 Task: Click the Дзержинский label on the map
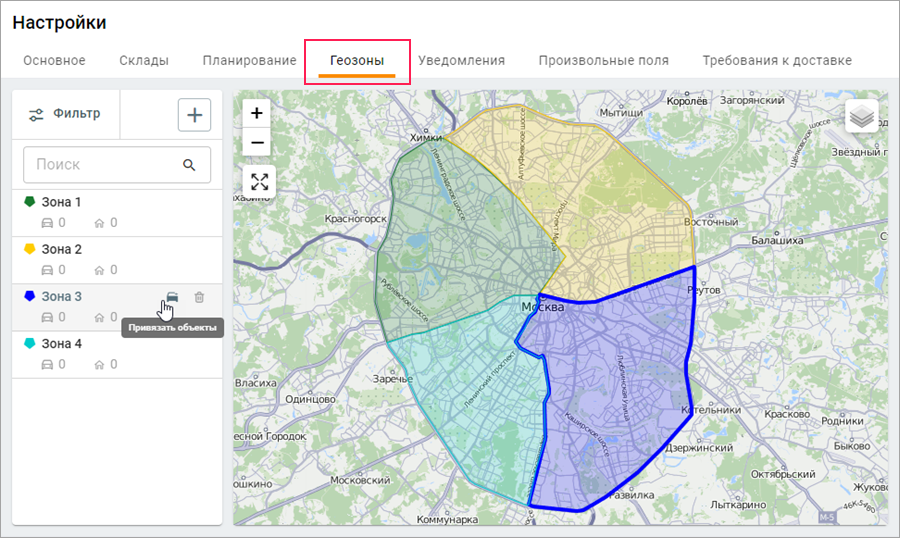(699, 448)
